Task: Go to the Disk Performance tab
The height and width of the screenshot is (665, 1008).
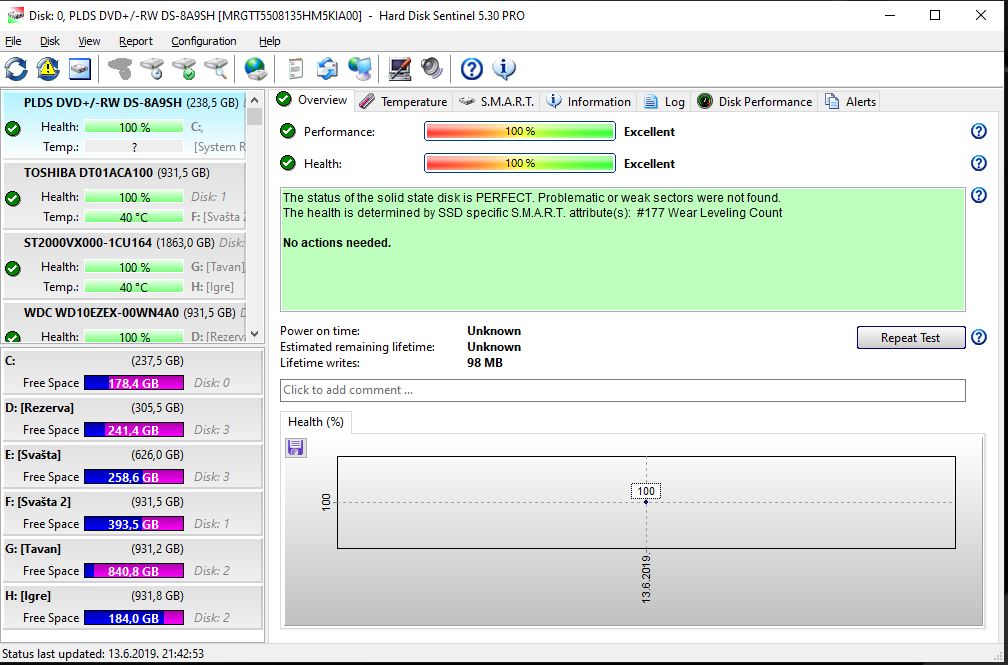Action: [x=755, y=101]
